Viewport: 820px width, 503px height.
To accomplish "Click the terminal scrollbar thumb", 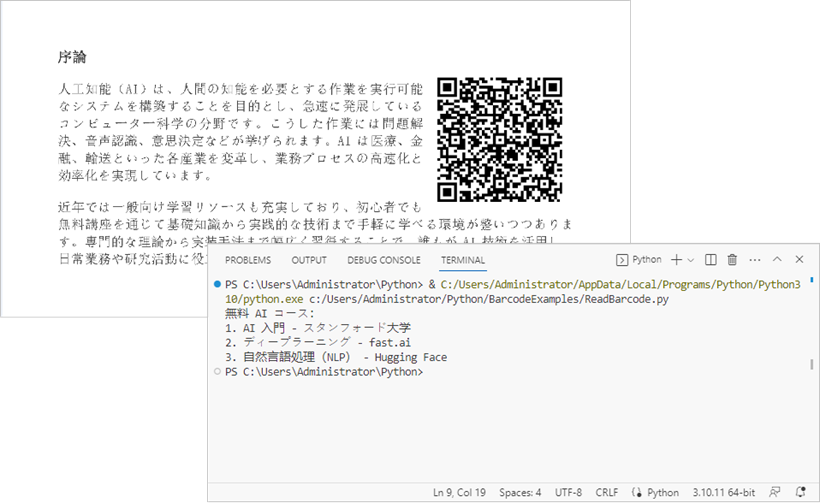I will [x=811, y=364].
